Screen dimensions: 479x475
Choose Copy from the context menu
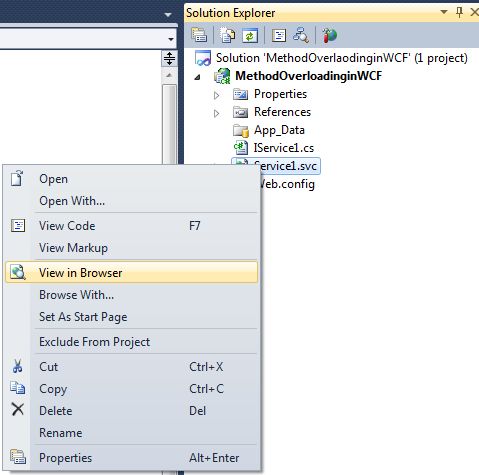coord(132,389)
